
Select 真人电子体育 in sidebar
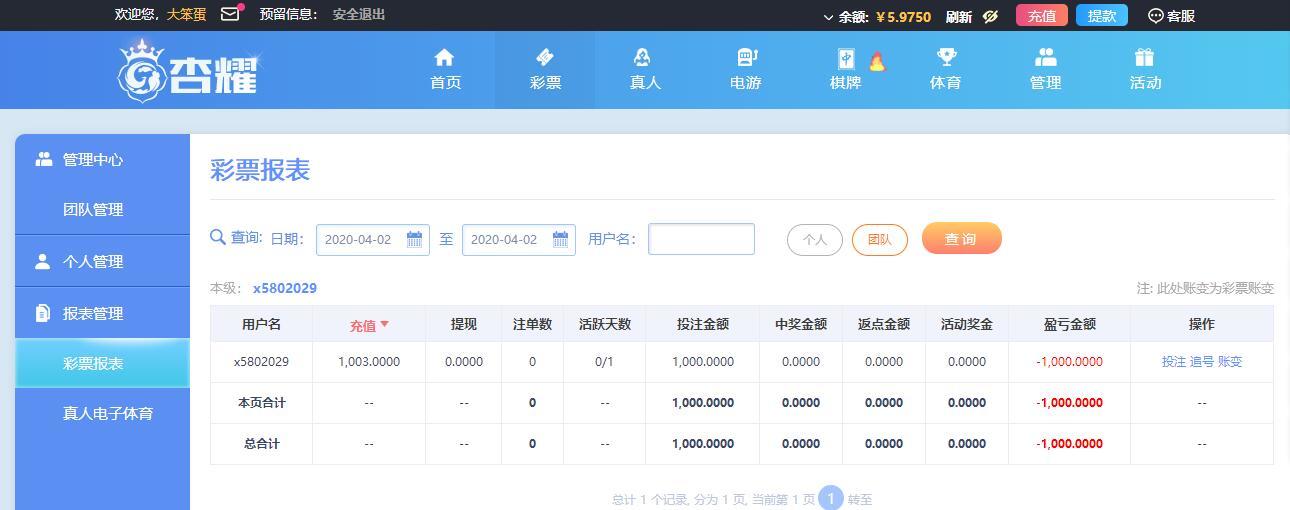[x=102, y=413]
